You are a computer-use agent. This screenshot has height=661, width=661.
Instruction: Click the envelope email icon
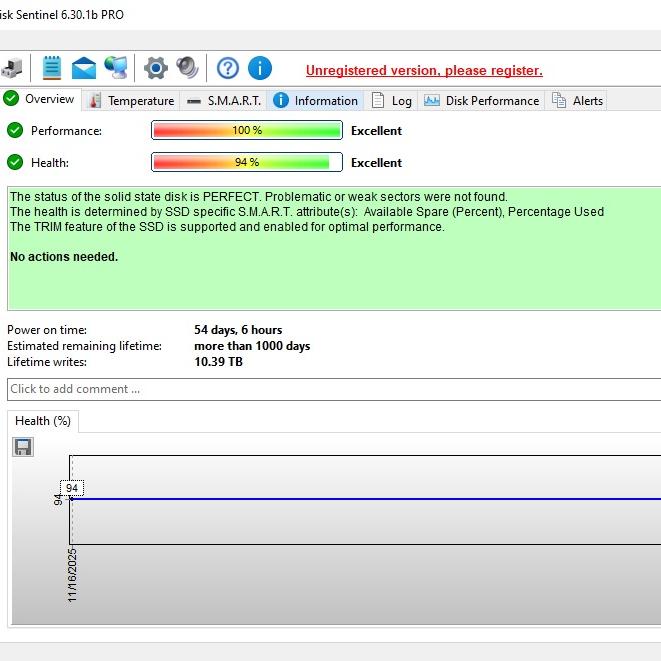pos(84,68)
